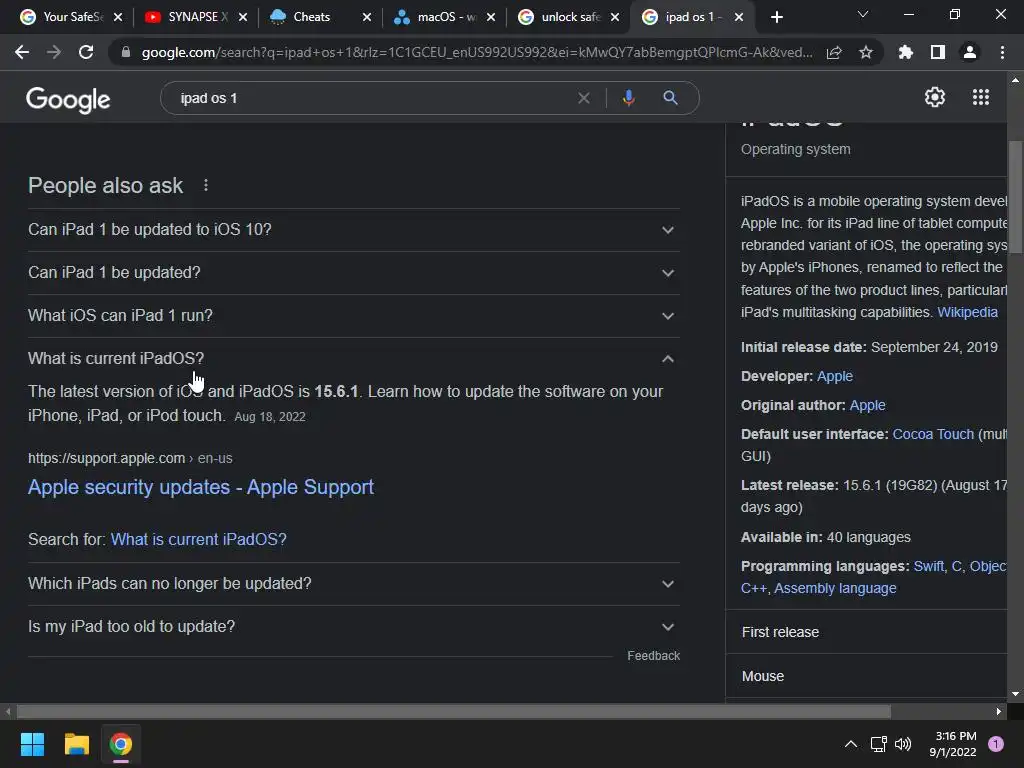
Task: Send Feedback on People also ask
Action: pos(653,656)
